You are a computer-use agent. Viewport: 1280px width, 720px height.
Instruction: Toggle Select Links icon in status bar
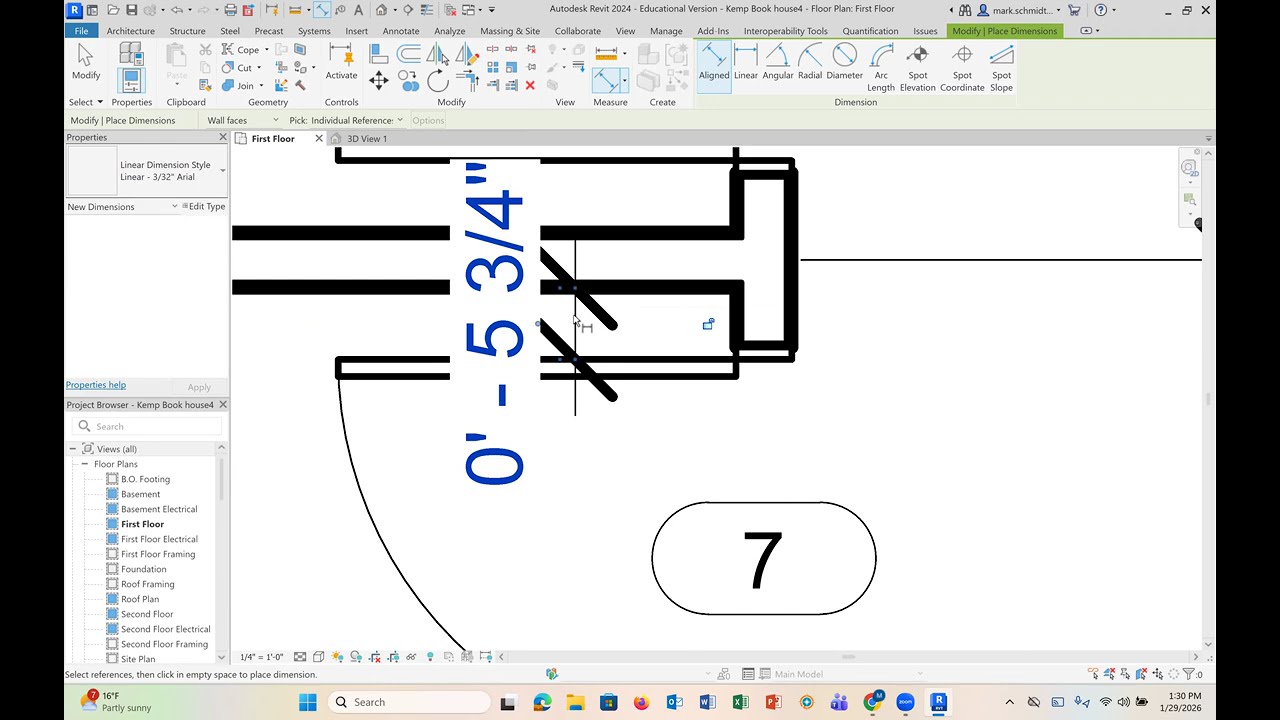[x=1093, y=674]
